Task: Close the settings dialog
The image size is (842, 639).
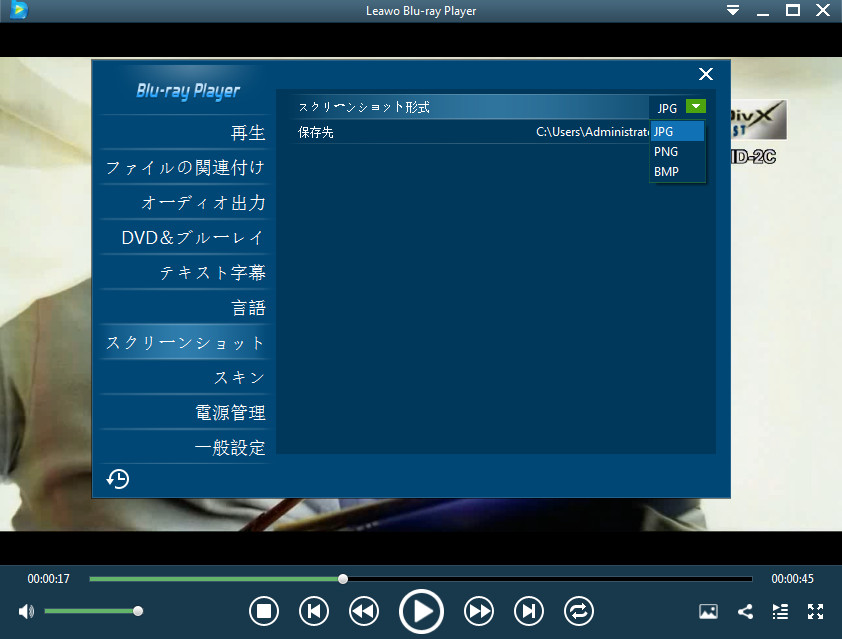Action: click(x=706, y=74)
